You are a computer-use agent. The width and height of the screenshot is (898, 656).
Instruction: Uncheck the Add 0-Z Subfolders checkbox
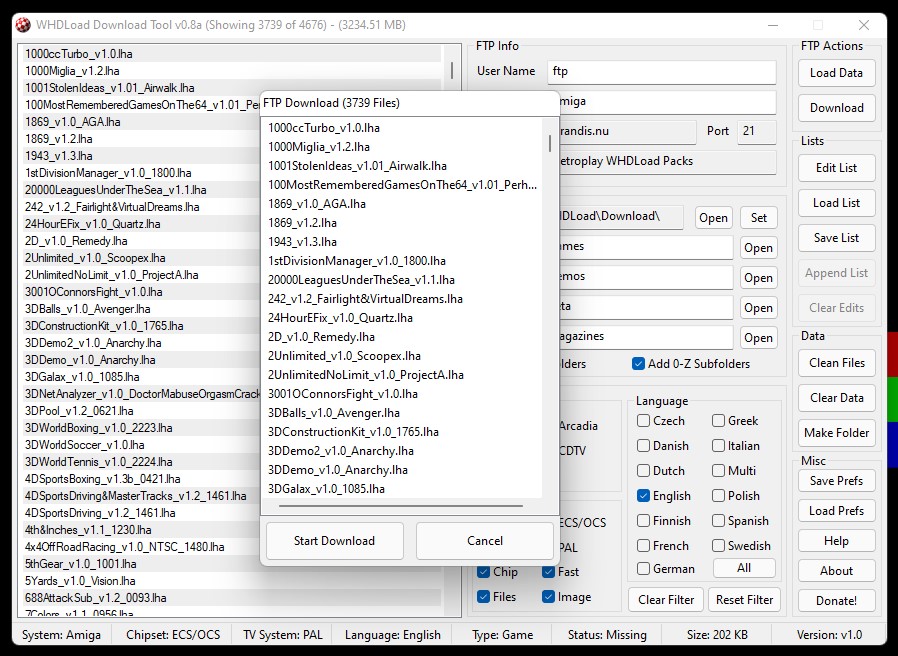click(638, 364)
